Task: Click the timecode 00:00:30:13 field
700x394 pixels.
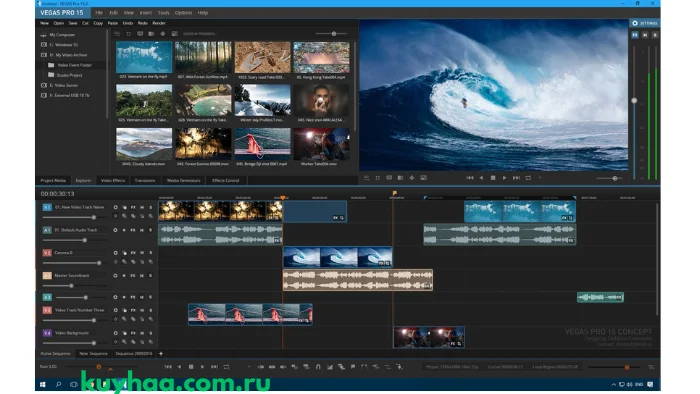Action: [57, 194]
